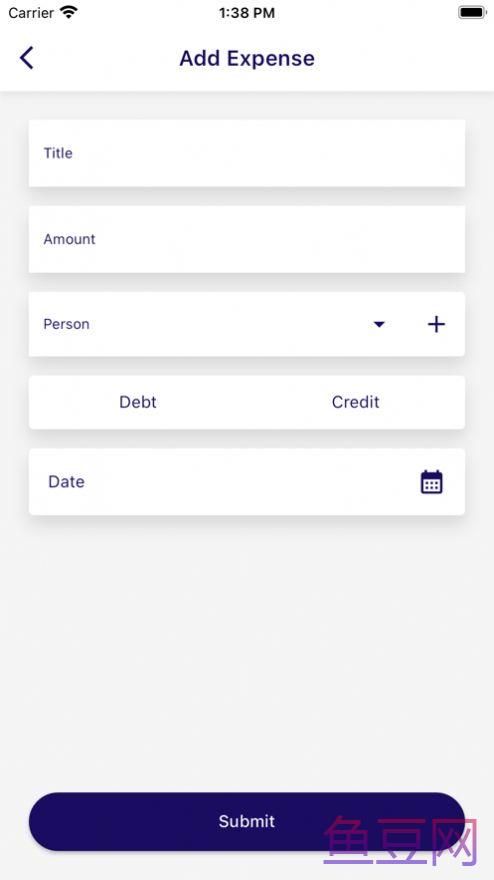
Task: Click the Person label text
Action: pos(66,324)
